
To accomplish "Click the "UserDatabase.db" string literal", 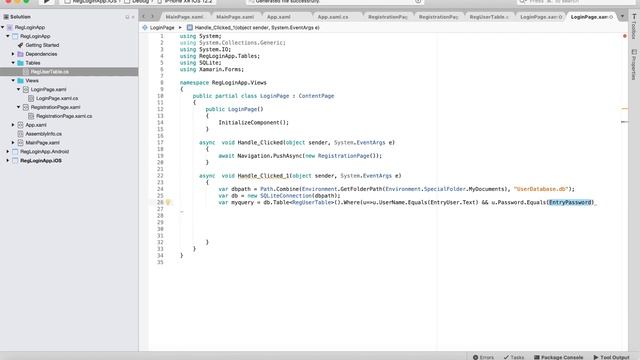I will click(x=541, y=189).
